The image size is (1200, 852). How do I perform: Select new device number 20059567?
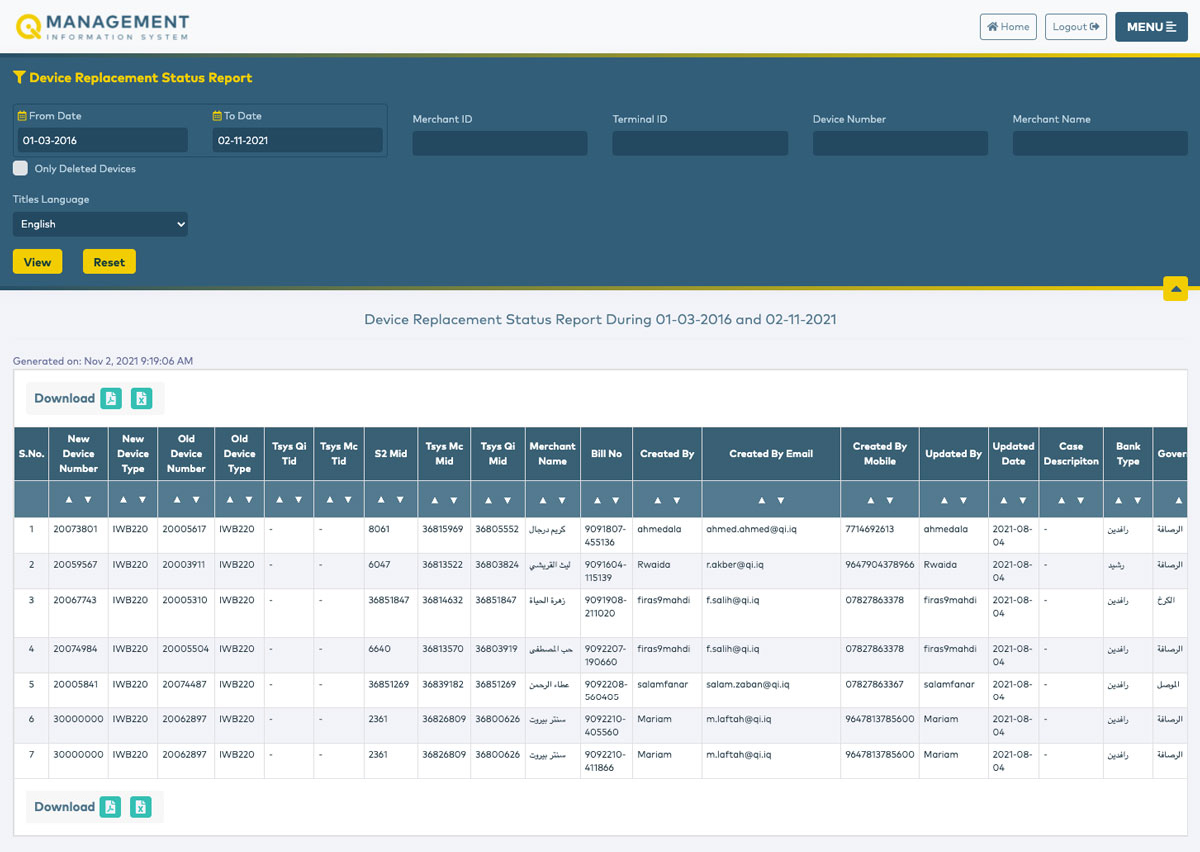pyautogui.click(x=76, y=565)
